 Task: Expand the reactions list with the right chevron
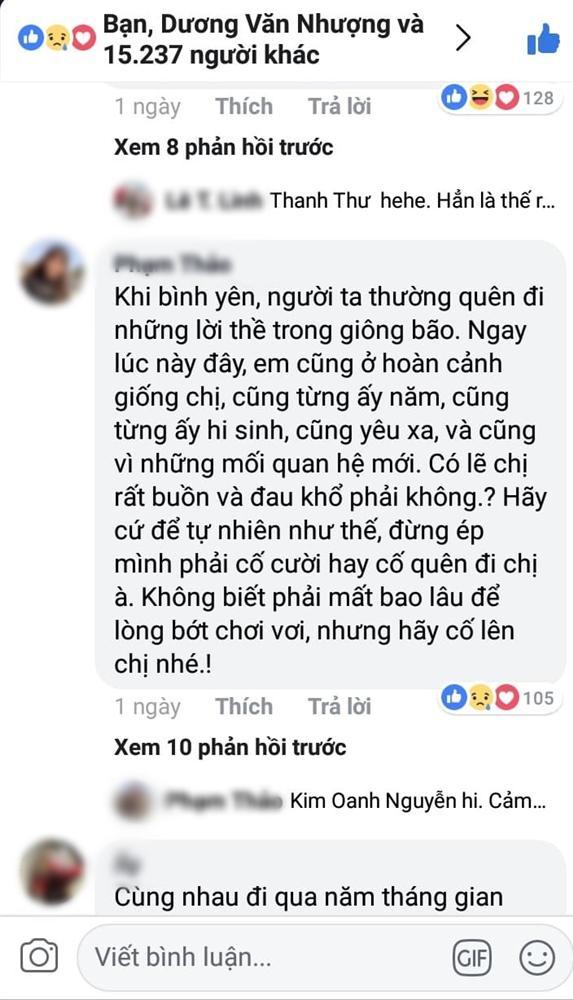click(463, 39)
